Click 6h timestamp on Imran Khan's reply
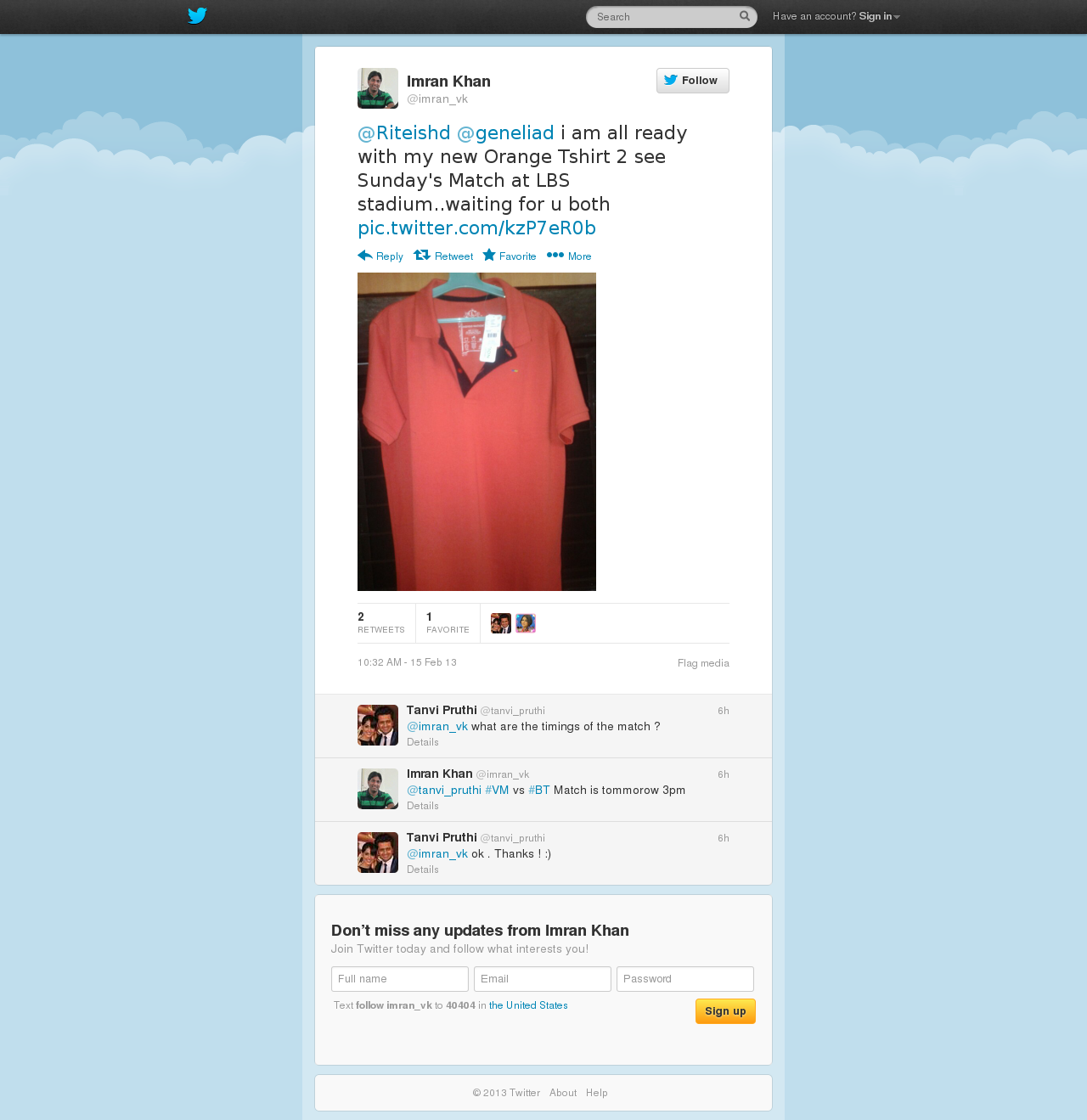The image size is (1087, 1120). click(724, 774)
